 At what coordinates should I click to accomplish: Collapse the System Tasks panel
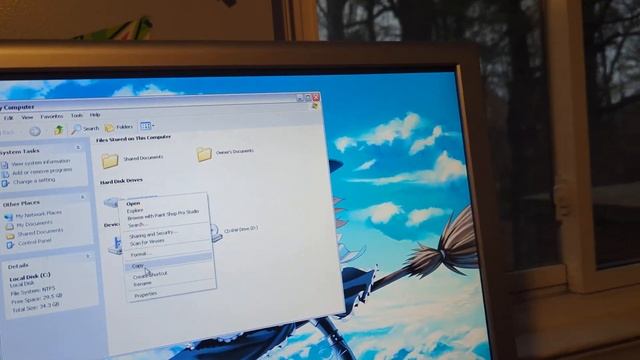(x=78, y=147)
